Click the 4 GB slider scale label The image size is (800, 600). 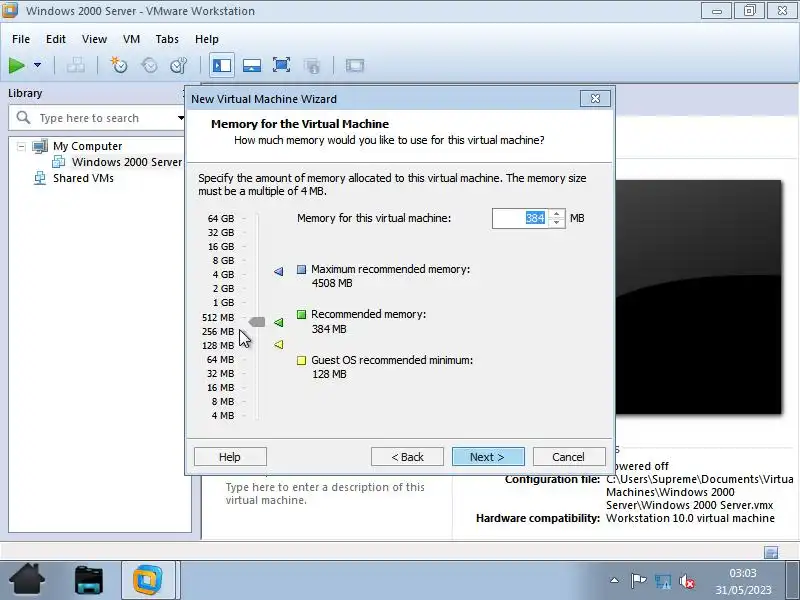223,274
